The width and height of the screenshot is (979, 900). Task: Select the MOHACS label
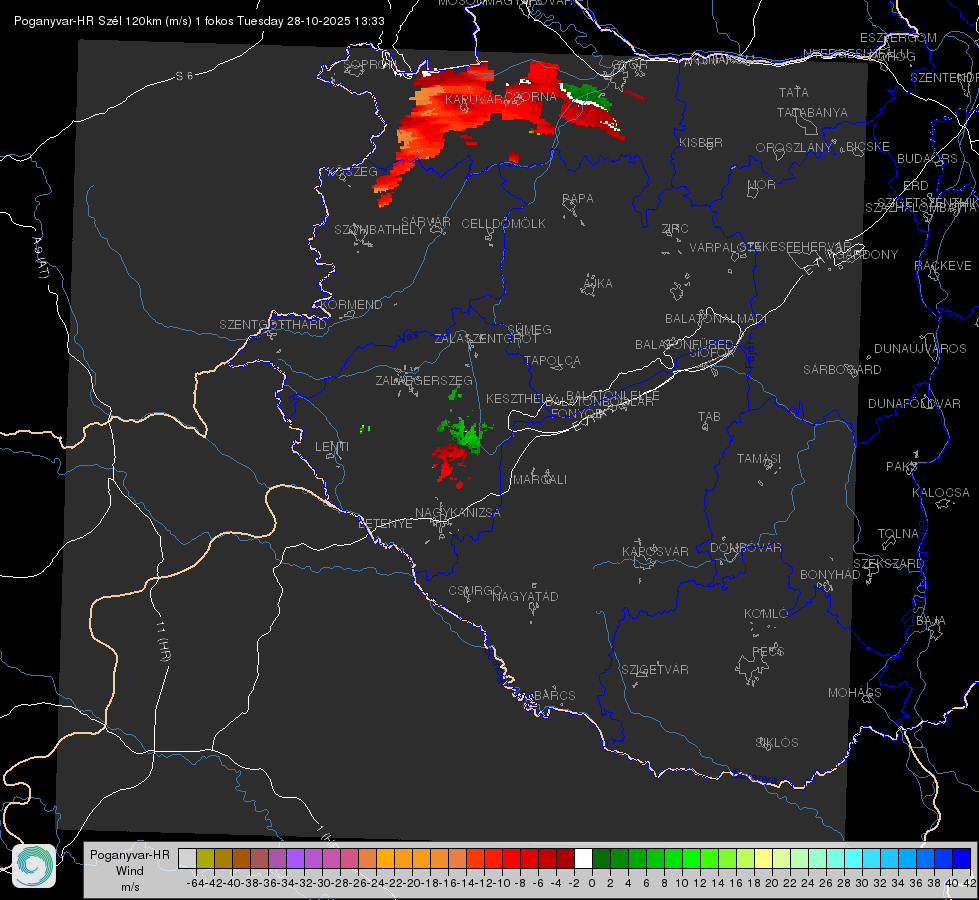click(x=855, y=693)
